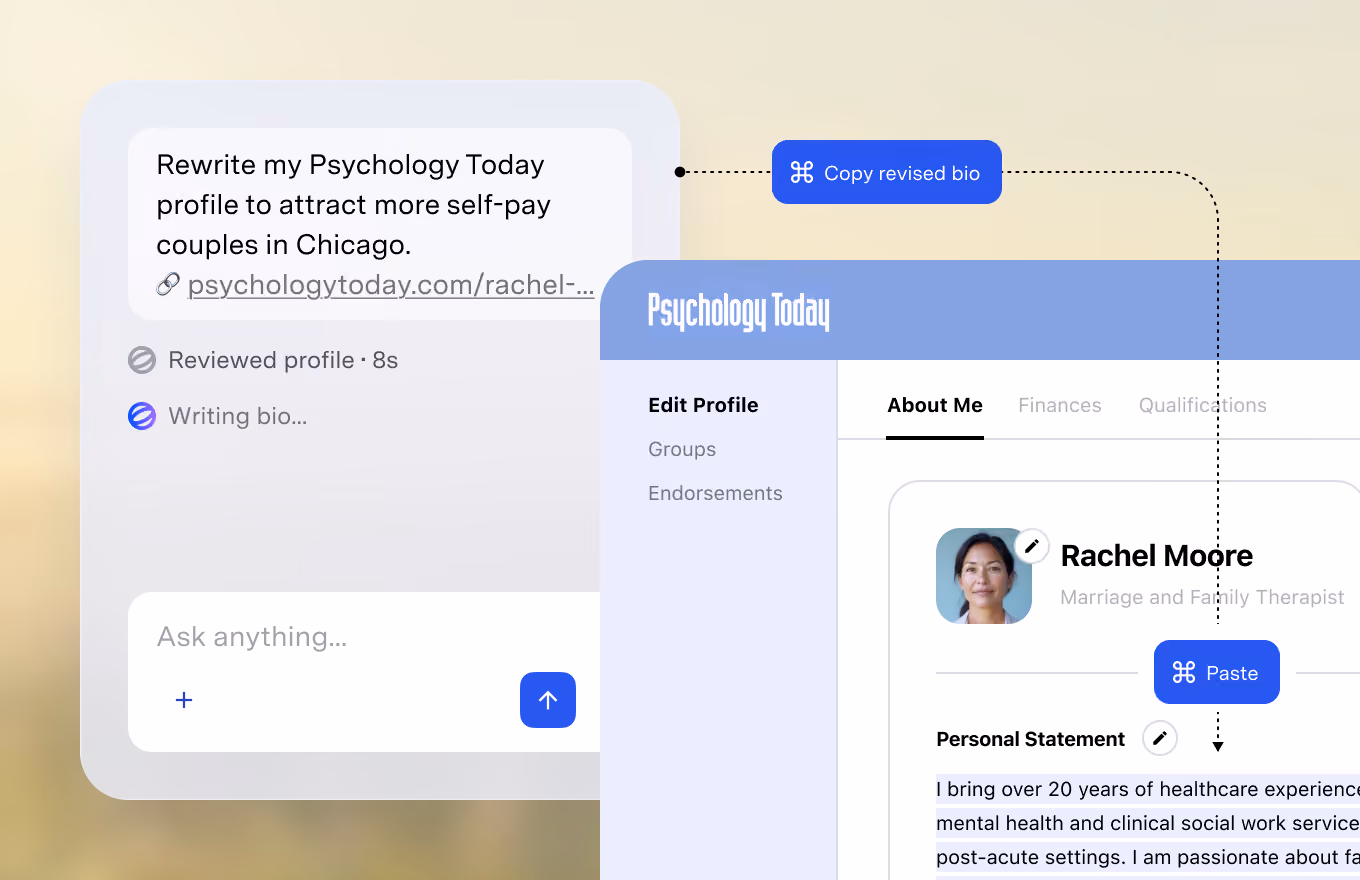
Task: Click the text line starting 'post-acute settings'
Action: [x=1148, y=857]
